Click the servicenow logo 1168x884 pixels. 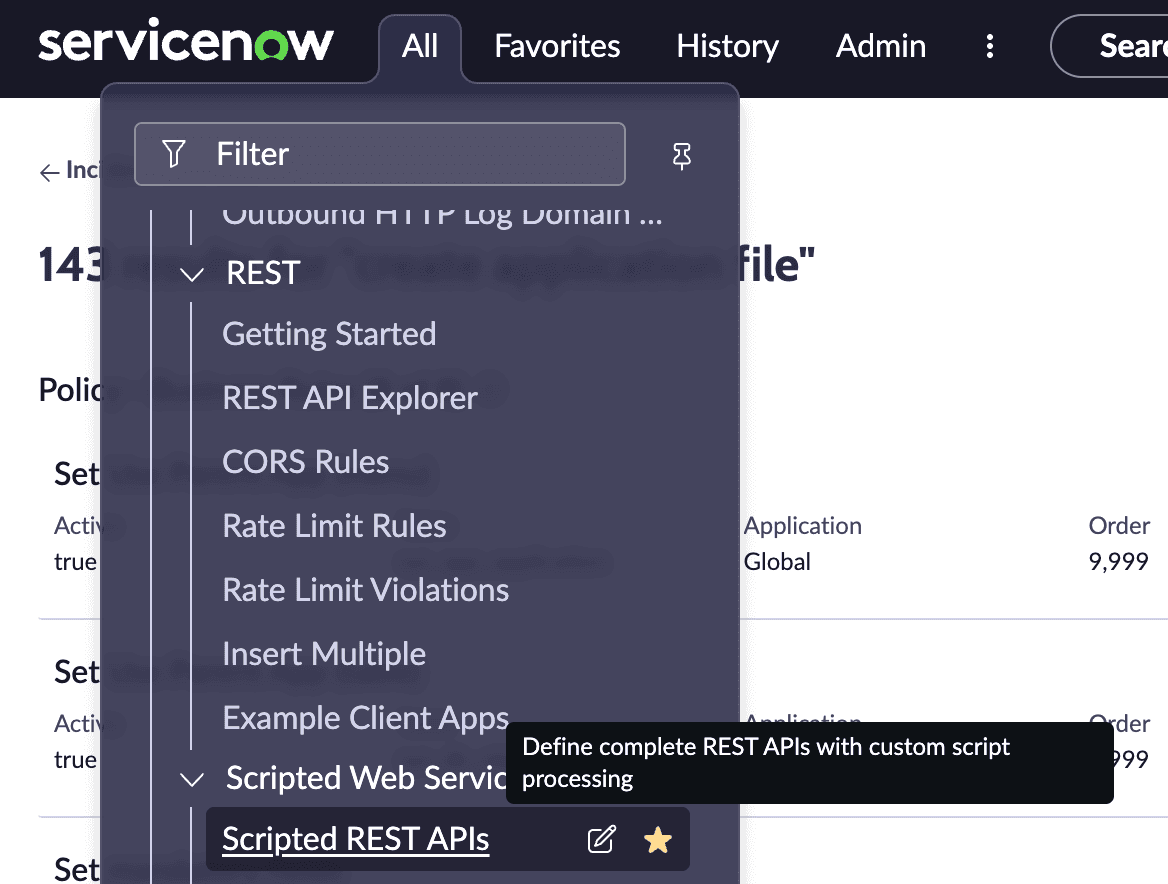click(185, 42)
